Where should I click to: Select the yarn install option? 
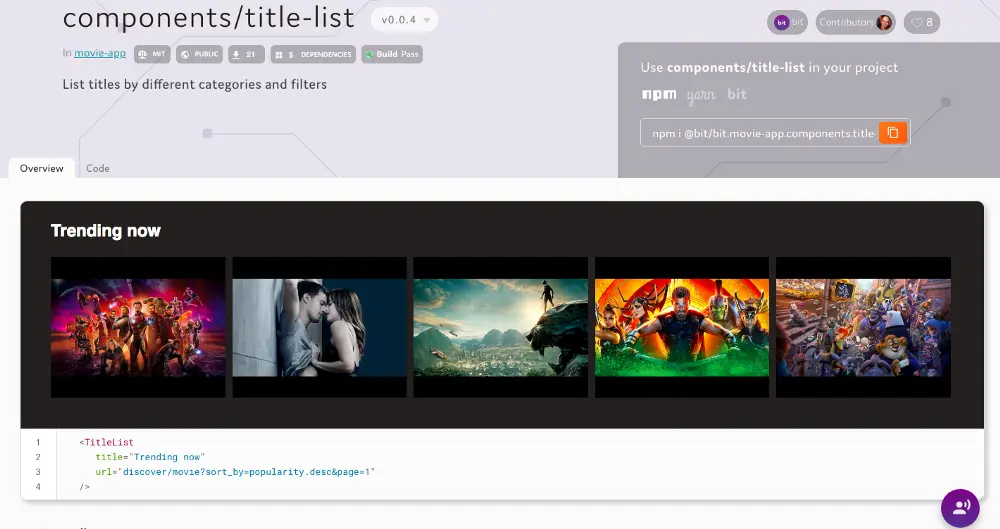coord(702,95)
